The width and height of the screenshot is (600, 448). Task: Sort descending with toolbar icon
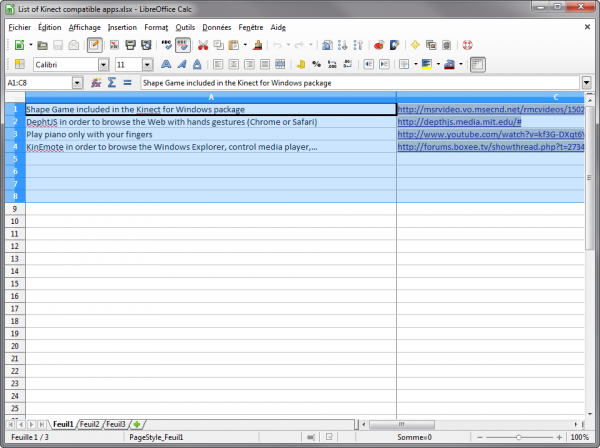(358, 45)
